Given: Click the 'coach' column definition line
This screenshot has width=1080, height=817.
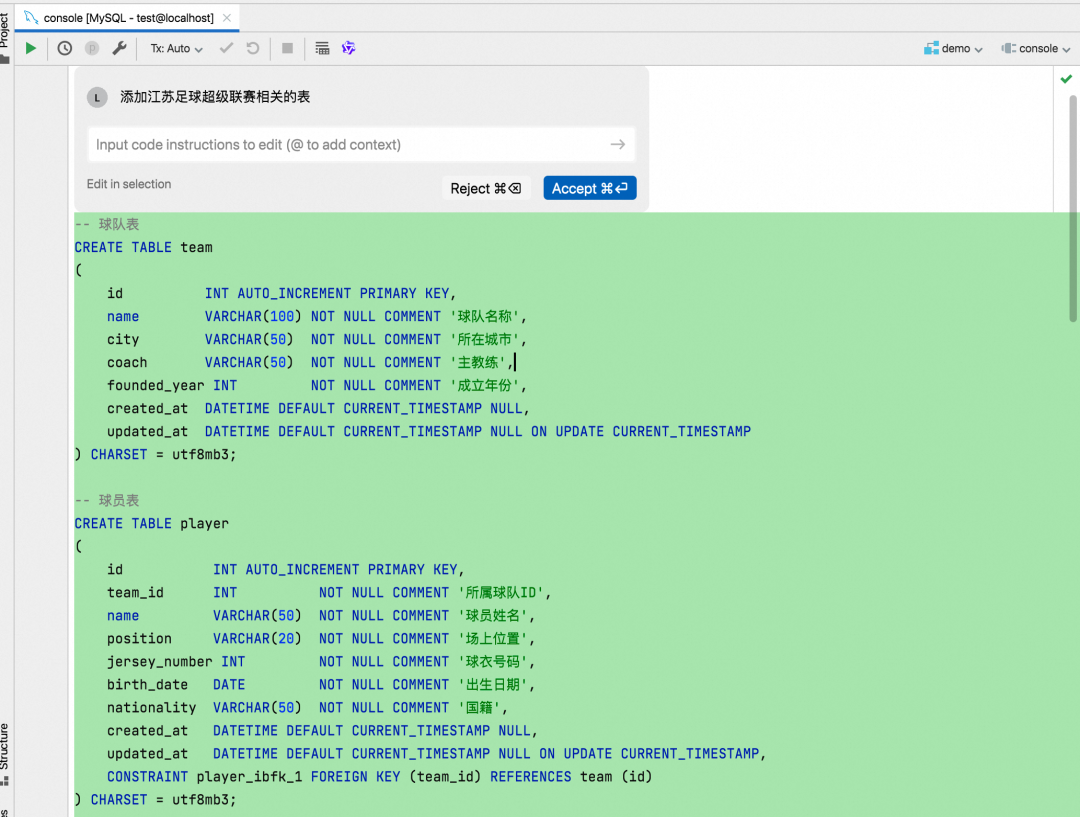Looking at the screenshot, I should [311, 362].
